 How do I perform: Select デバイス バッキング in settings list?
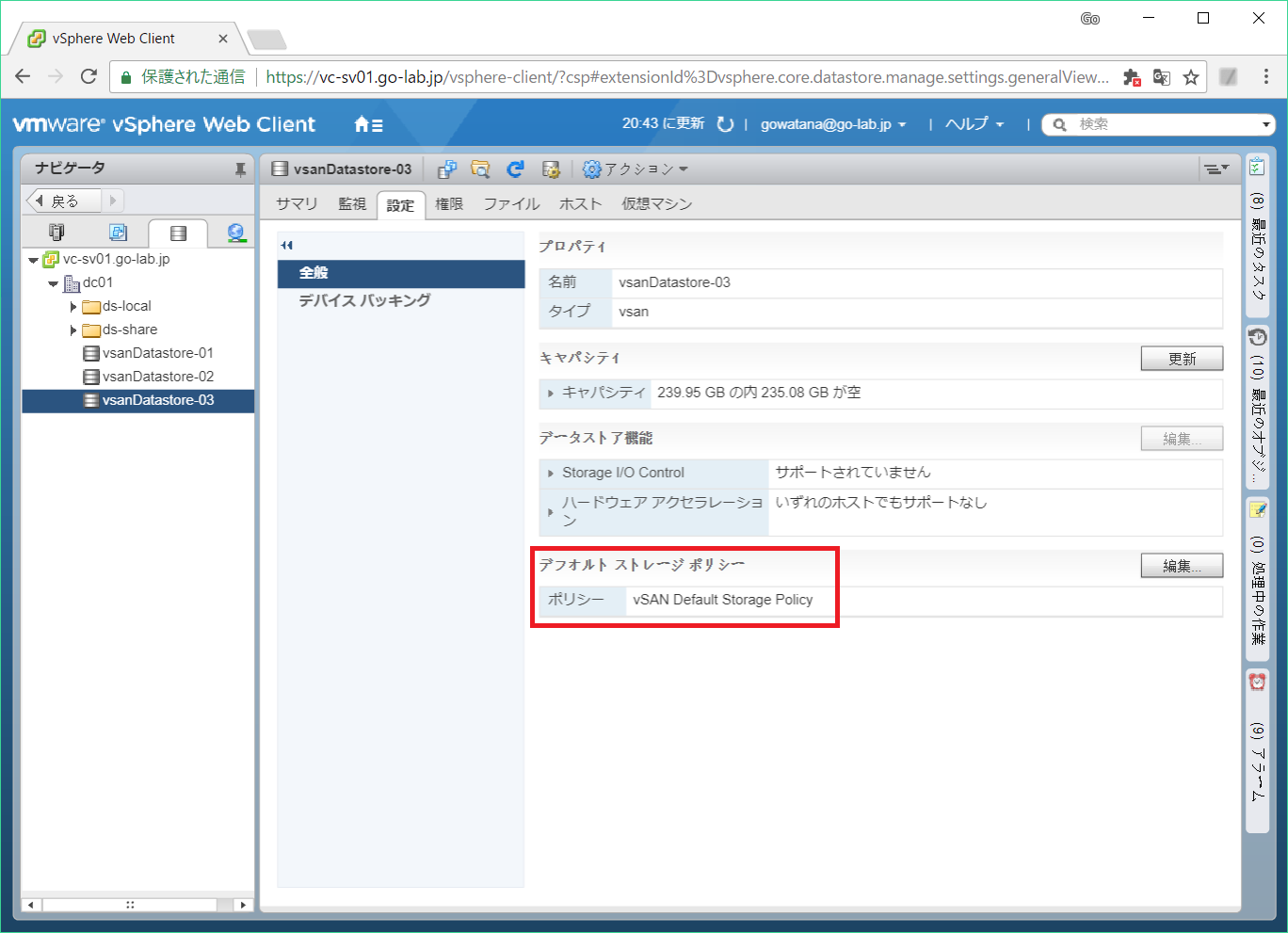click(x=401, y=300)
